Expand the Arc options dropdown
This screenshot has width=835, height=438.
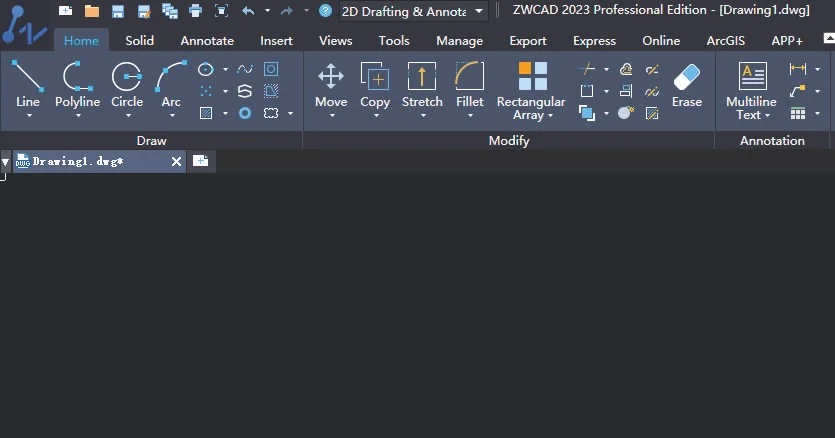[172, 115]
